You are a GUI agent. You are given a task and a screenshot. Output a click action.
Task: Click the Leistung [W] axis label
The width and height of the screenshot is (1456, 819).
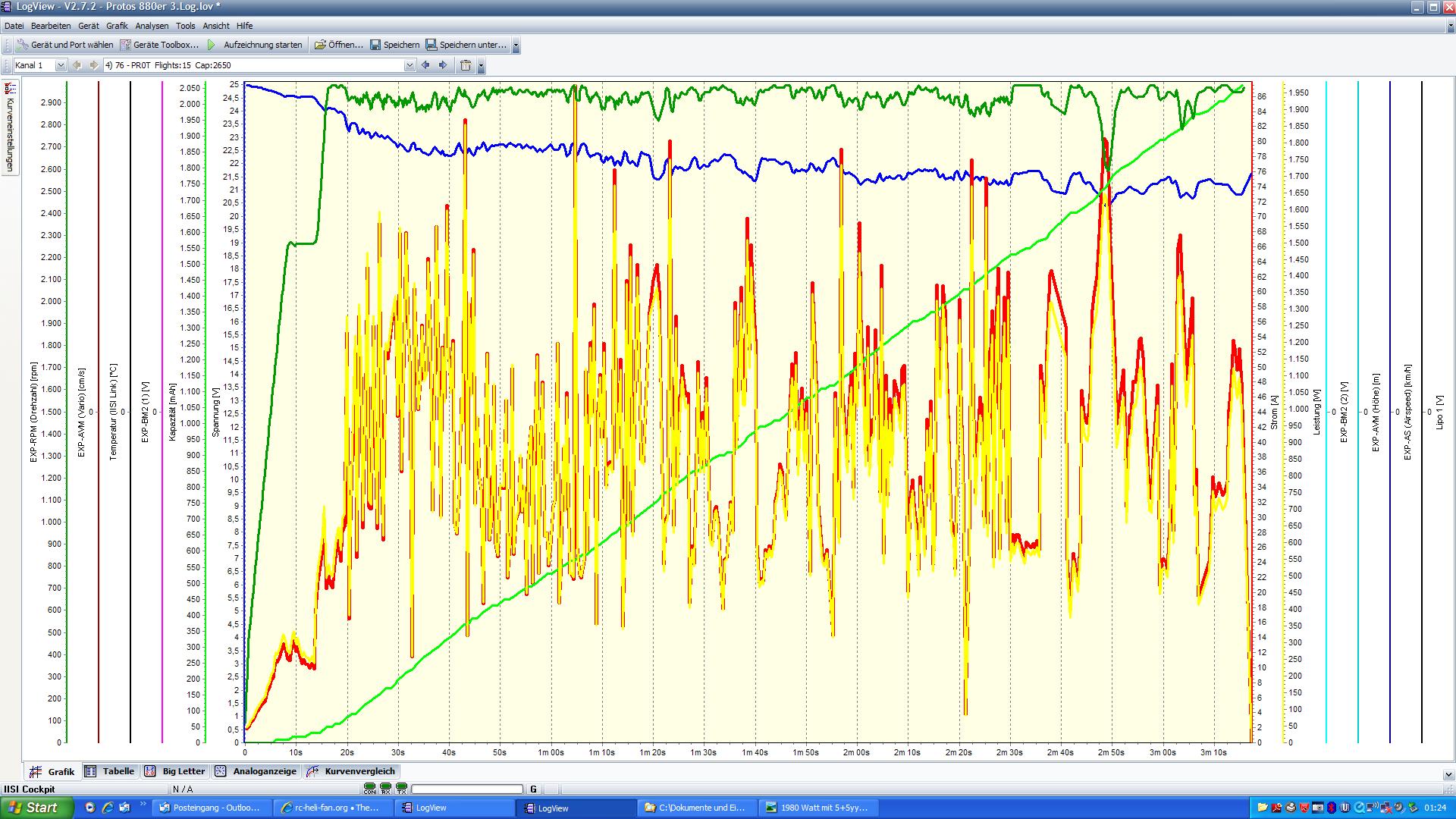tap(1316, 412)
